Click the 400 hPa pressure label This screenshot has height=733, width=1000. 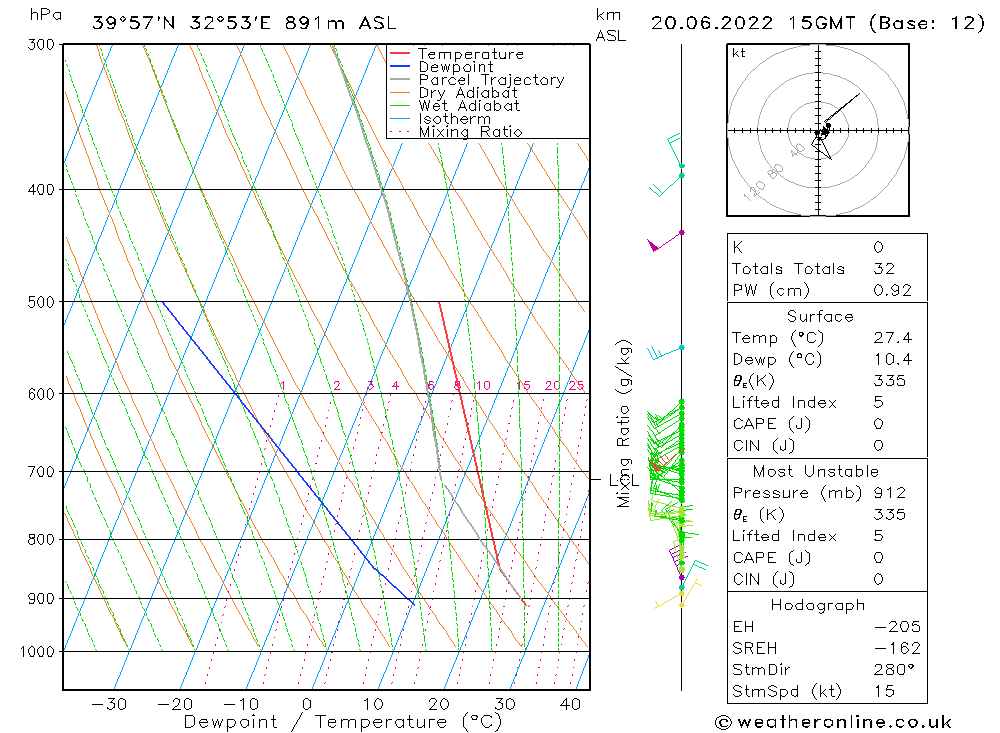41,189
